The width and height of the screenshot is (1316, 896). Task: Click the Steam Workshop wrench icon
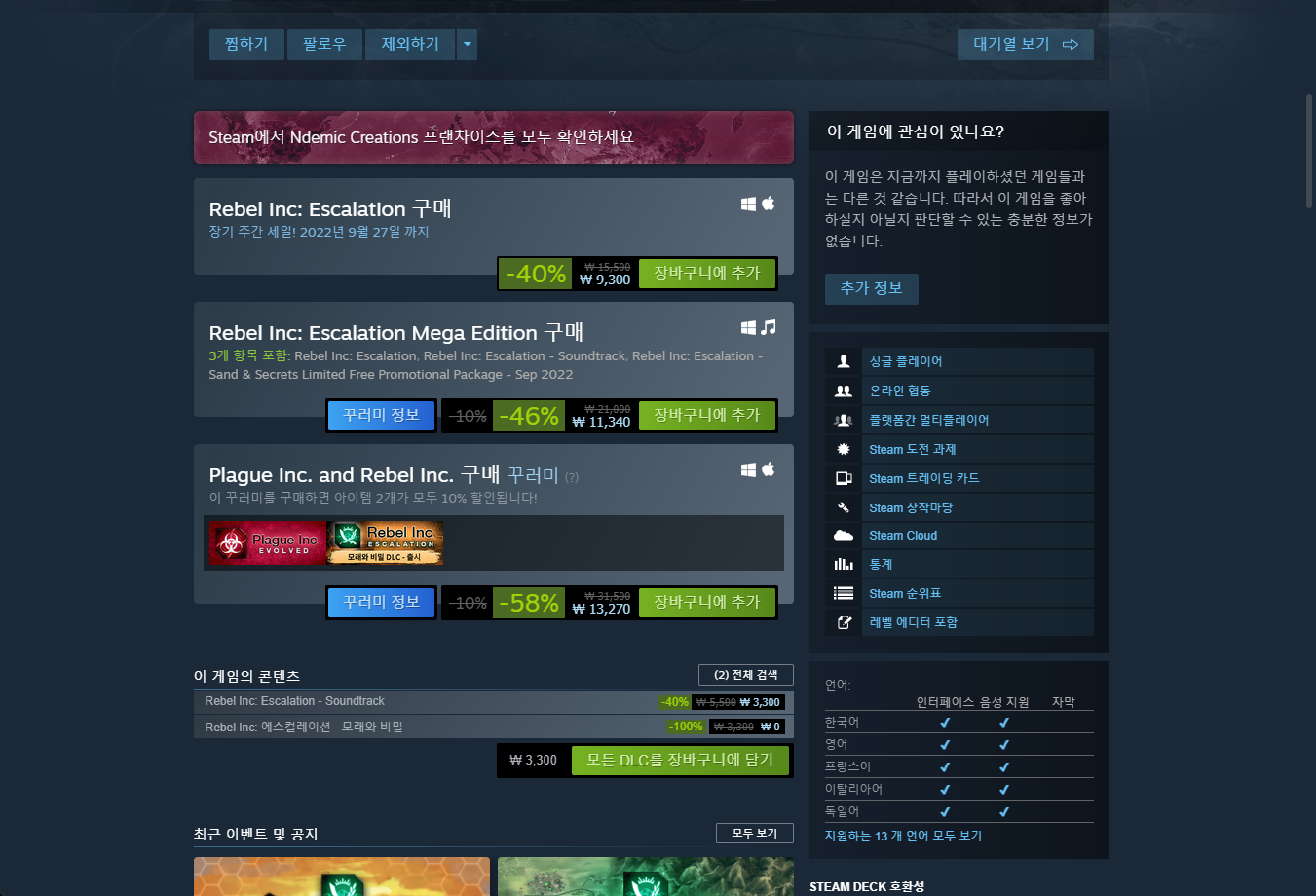(844, 507)
